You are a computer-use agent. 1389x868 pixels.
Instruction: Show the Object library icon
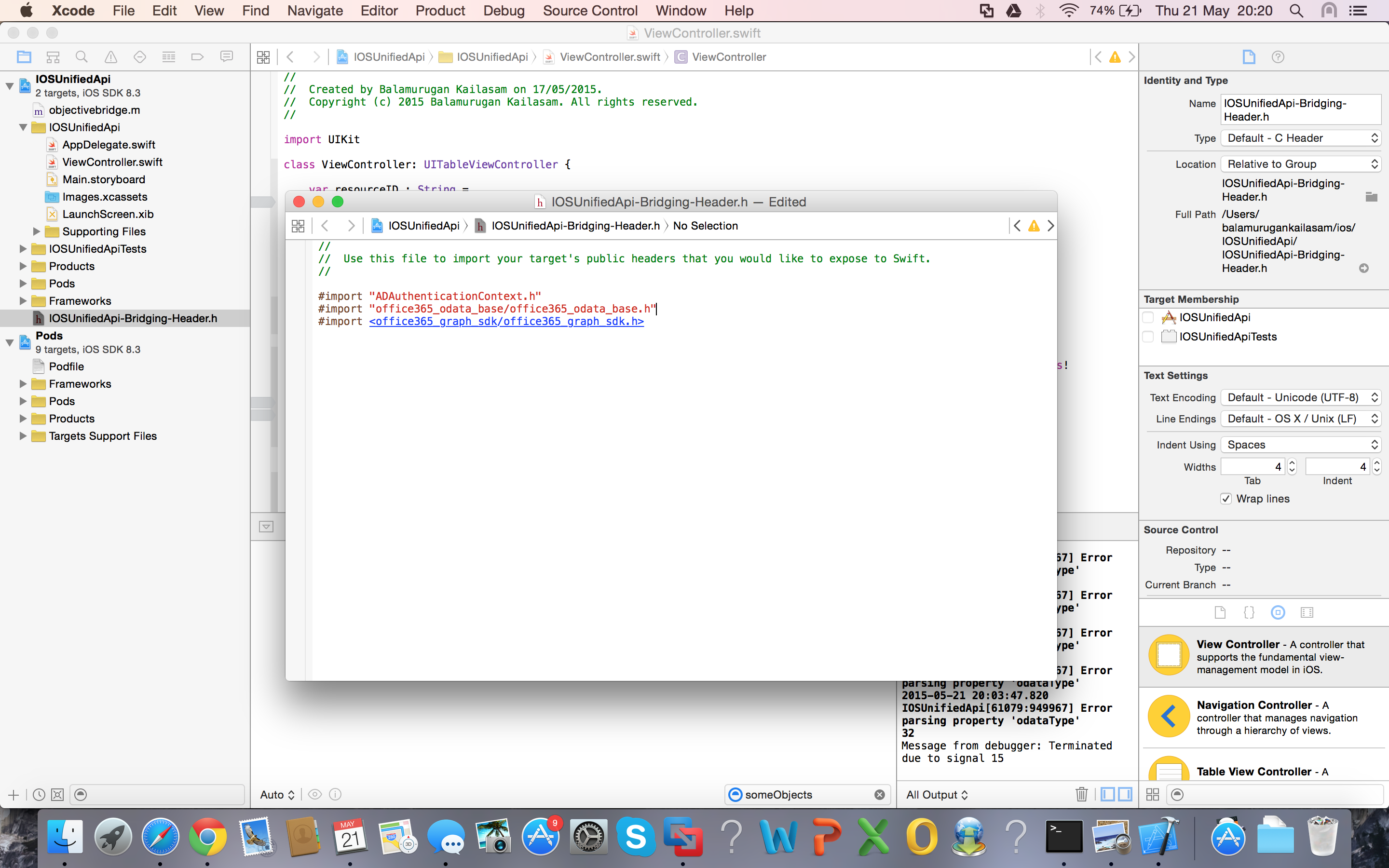click(1278, 612)
